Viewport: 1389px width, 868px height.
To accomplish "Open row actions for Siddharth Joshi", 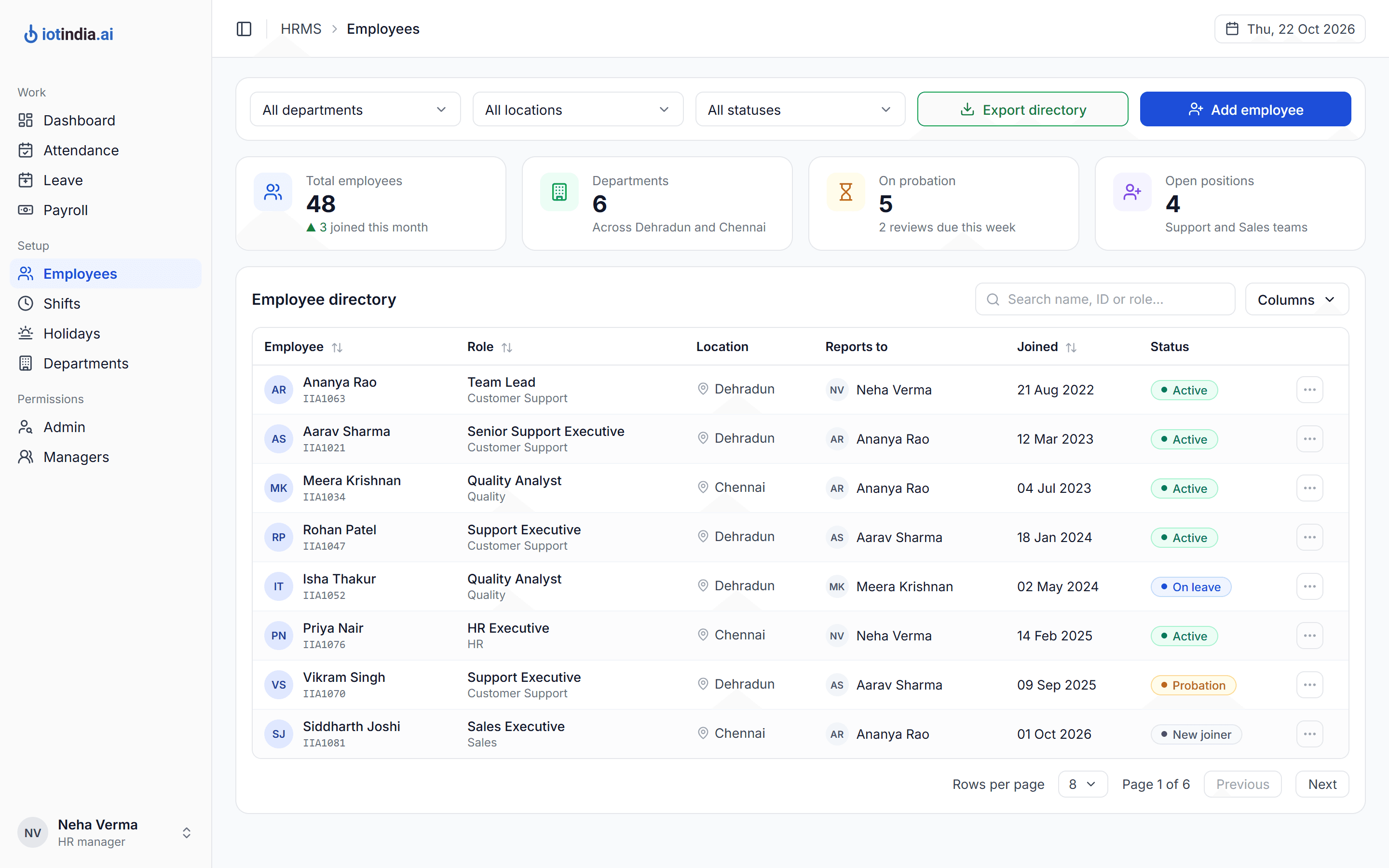I will (x=1309, y=734).
